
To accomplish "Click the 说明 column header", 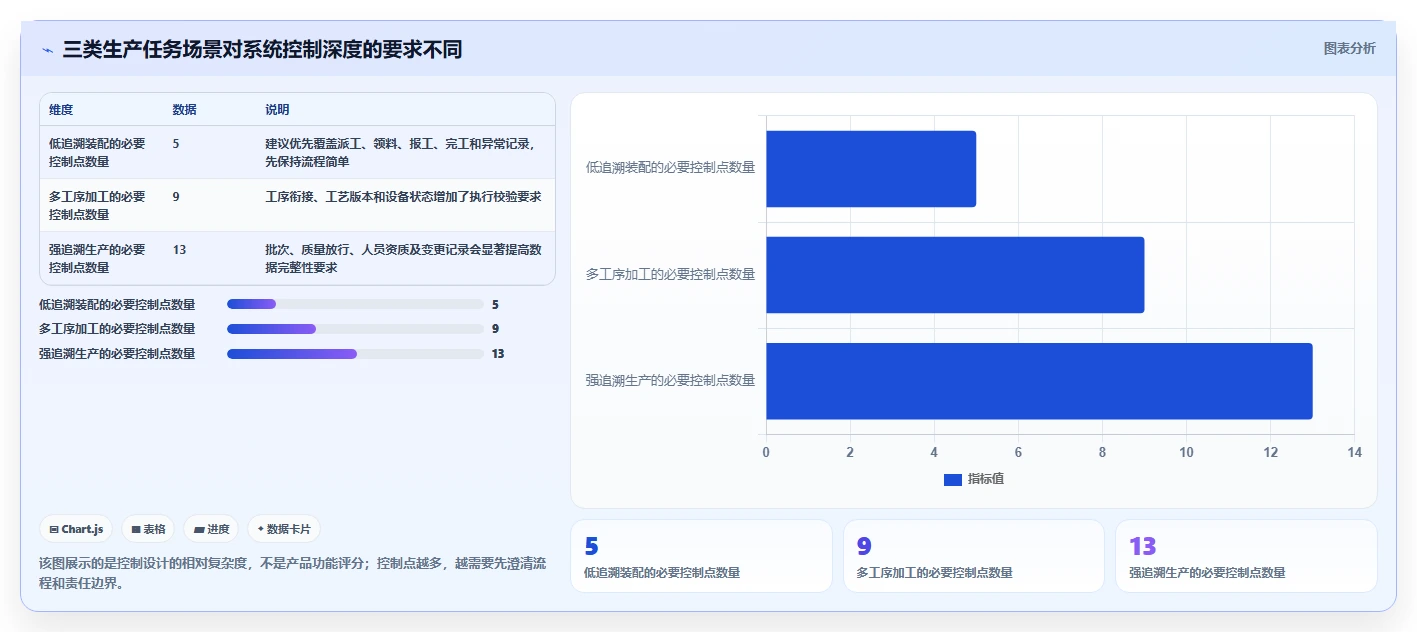I will point(277,110).
